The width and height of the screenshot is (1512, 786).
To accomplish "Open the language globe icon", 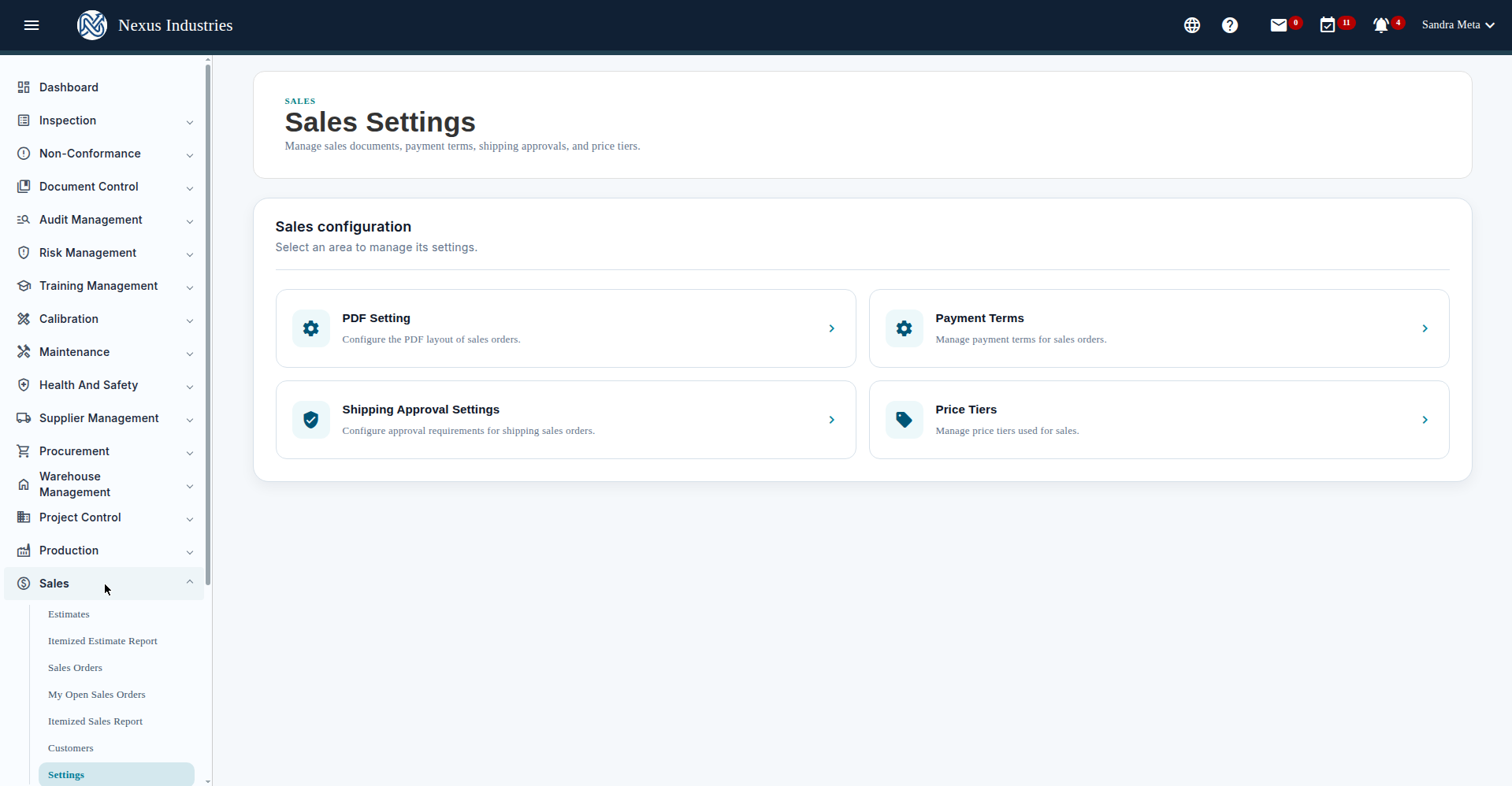I will point(1192,25).
